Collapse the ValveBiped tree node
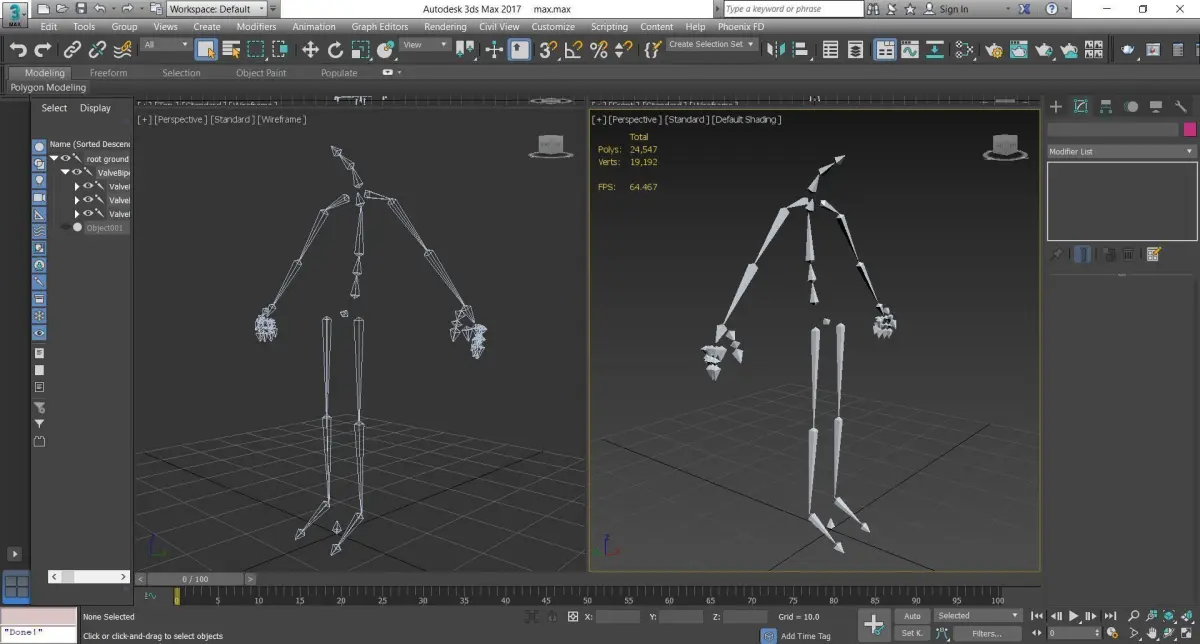 coord(65,172)
